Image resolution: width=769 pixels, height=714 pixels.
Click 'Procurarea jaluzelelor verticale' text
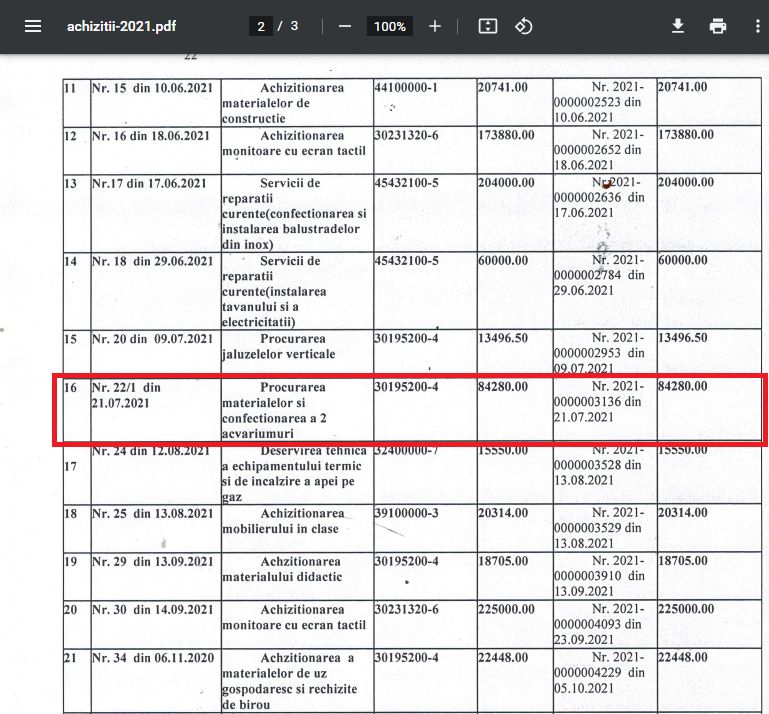tap(298, 346)
